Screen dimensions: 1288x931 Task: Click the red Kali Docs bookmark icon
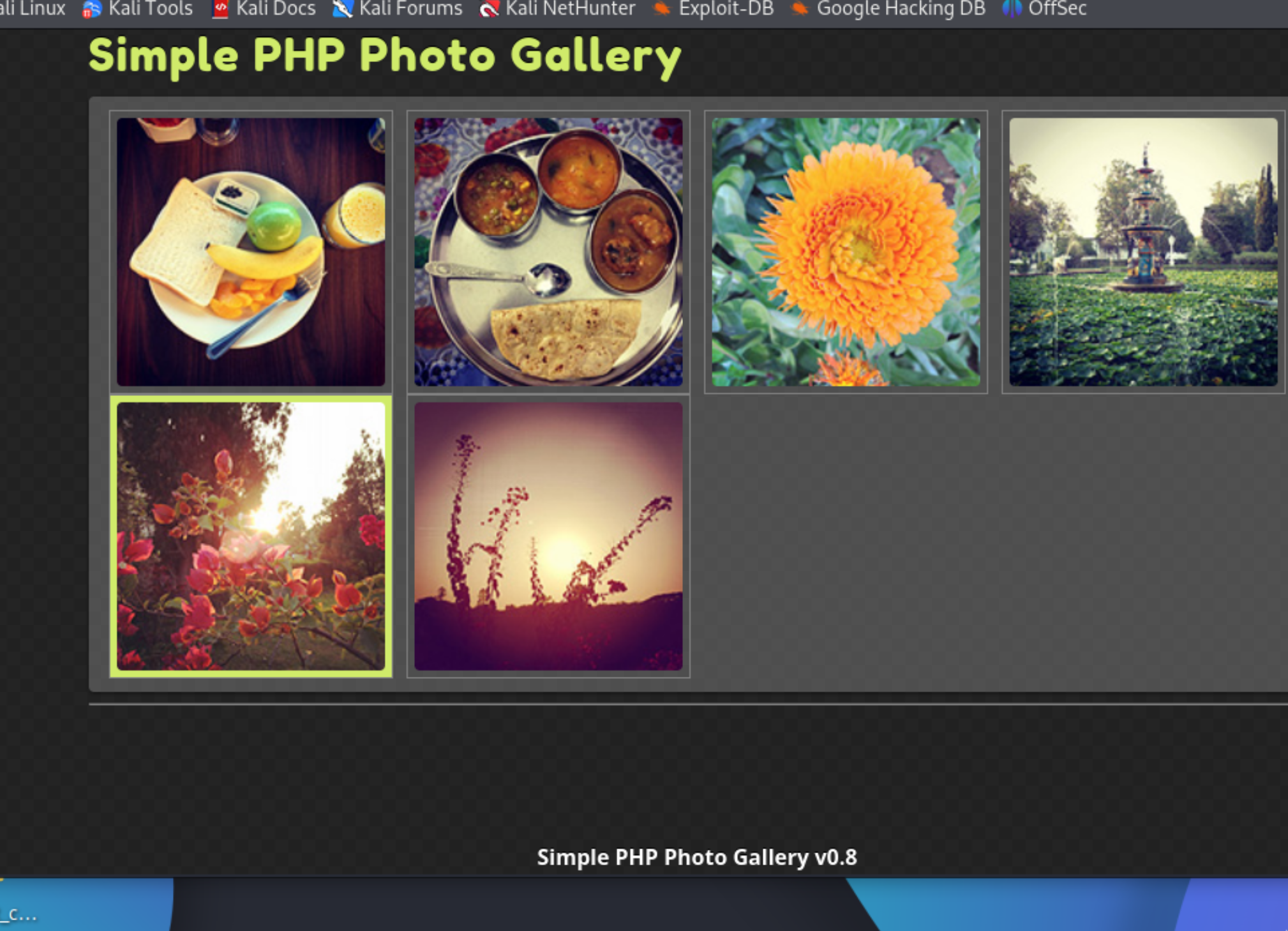point(220,9)
